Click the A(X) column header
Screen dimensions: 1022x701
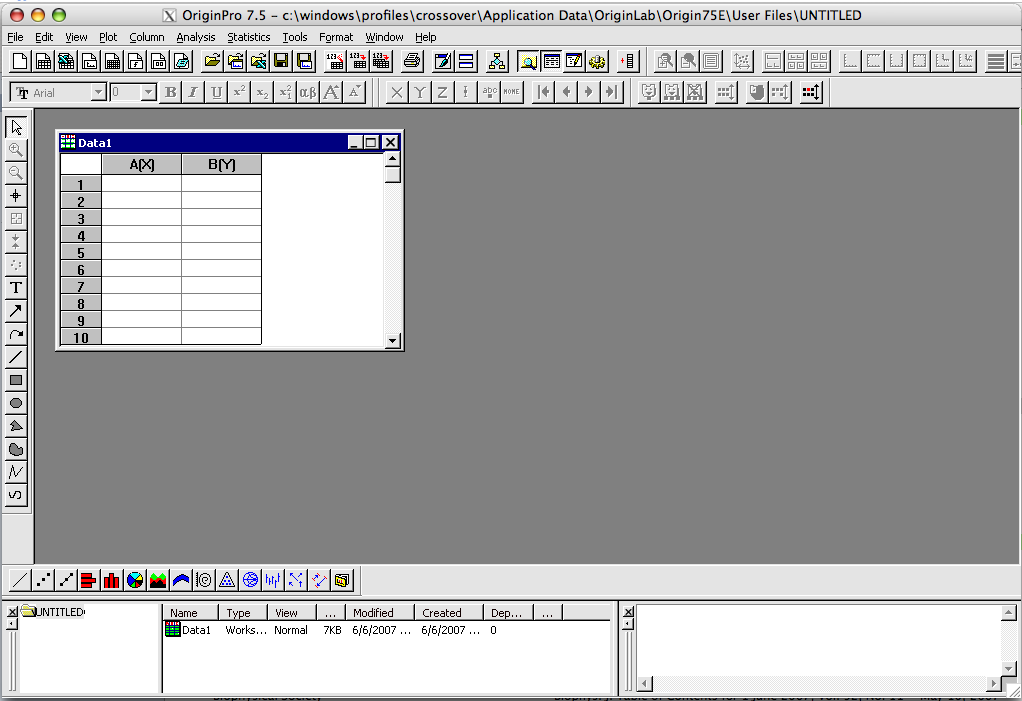pyautogui.click(x=142, y=164)
